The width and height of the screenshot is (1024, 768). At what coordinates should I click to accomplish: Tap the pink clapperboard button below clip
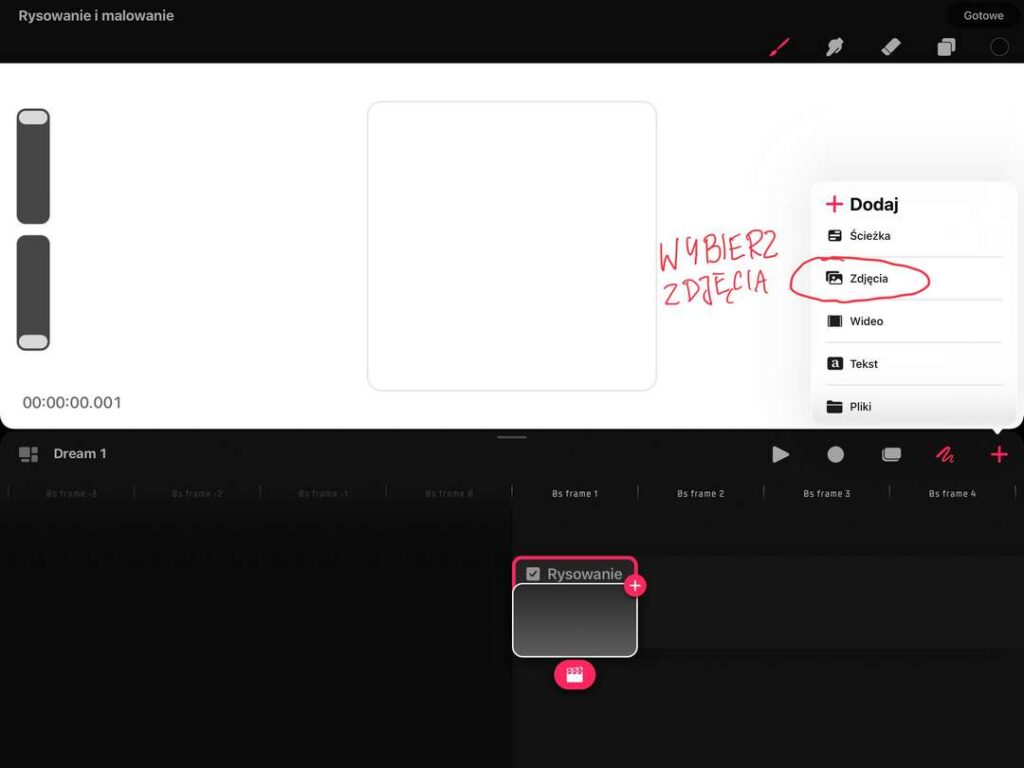575,675
